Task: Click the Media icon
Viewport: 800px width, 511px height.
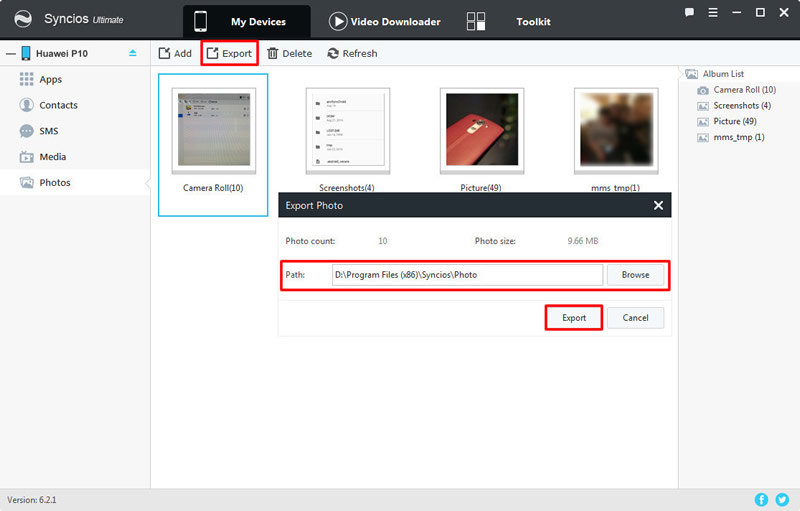Action: tap(27, 157)
